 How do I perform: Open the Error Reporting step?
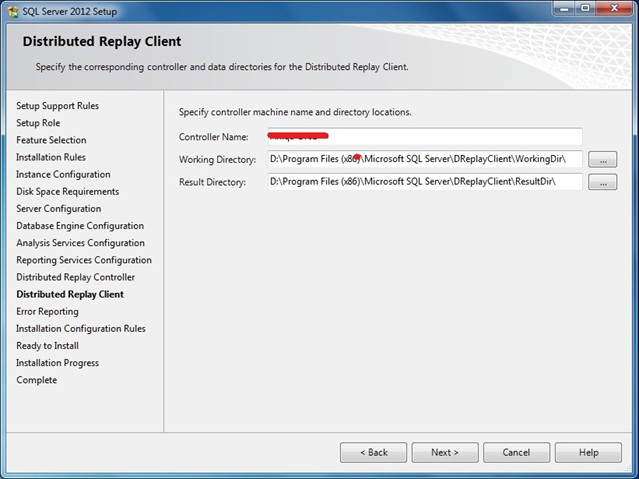(48, 311)
